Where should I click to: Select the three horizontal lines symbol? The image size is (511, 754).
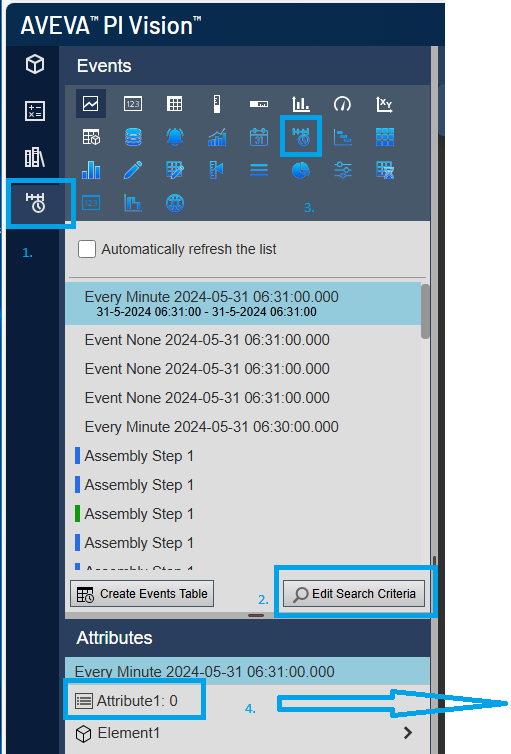(259, 170)
